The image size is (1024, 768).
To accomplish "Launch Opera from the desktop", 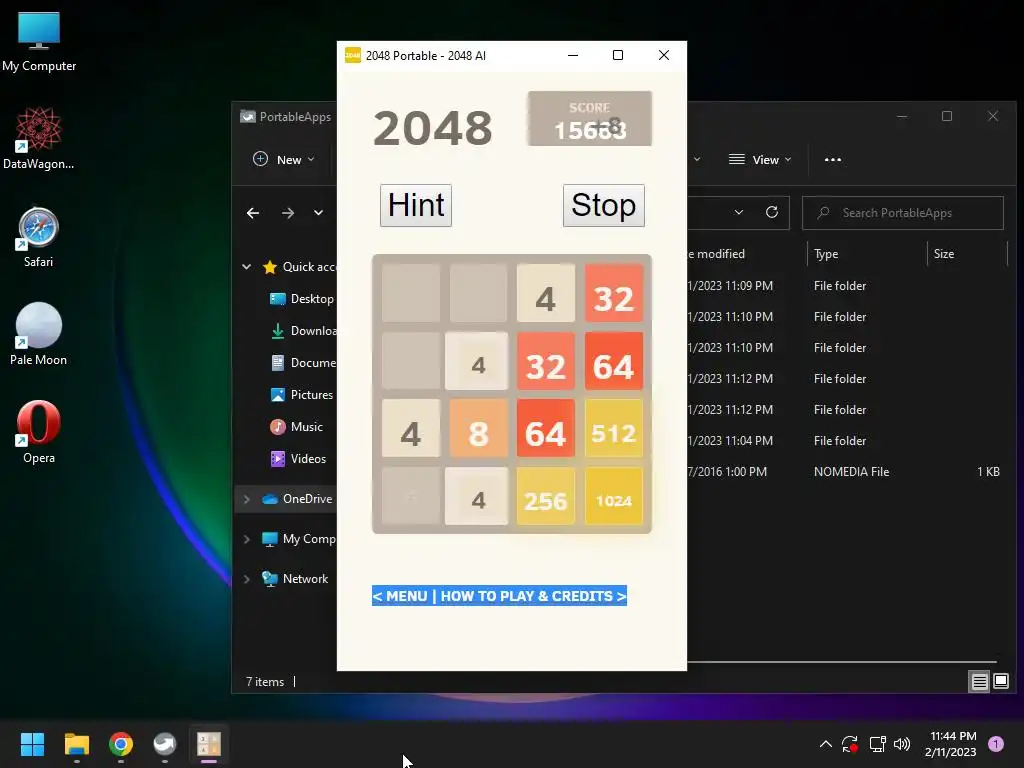I will pos(39,432).
